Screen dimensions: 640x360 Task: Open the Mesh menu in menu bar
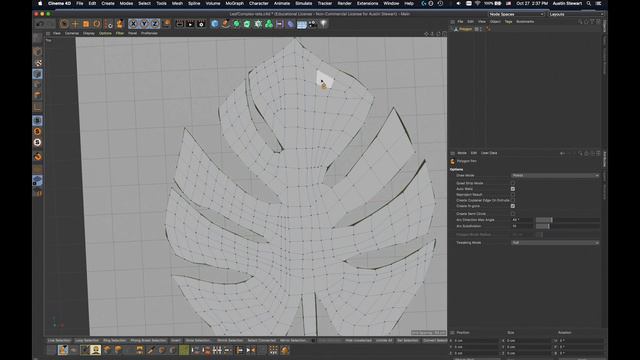tap(177, 3)
